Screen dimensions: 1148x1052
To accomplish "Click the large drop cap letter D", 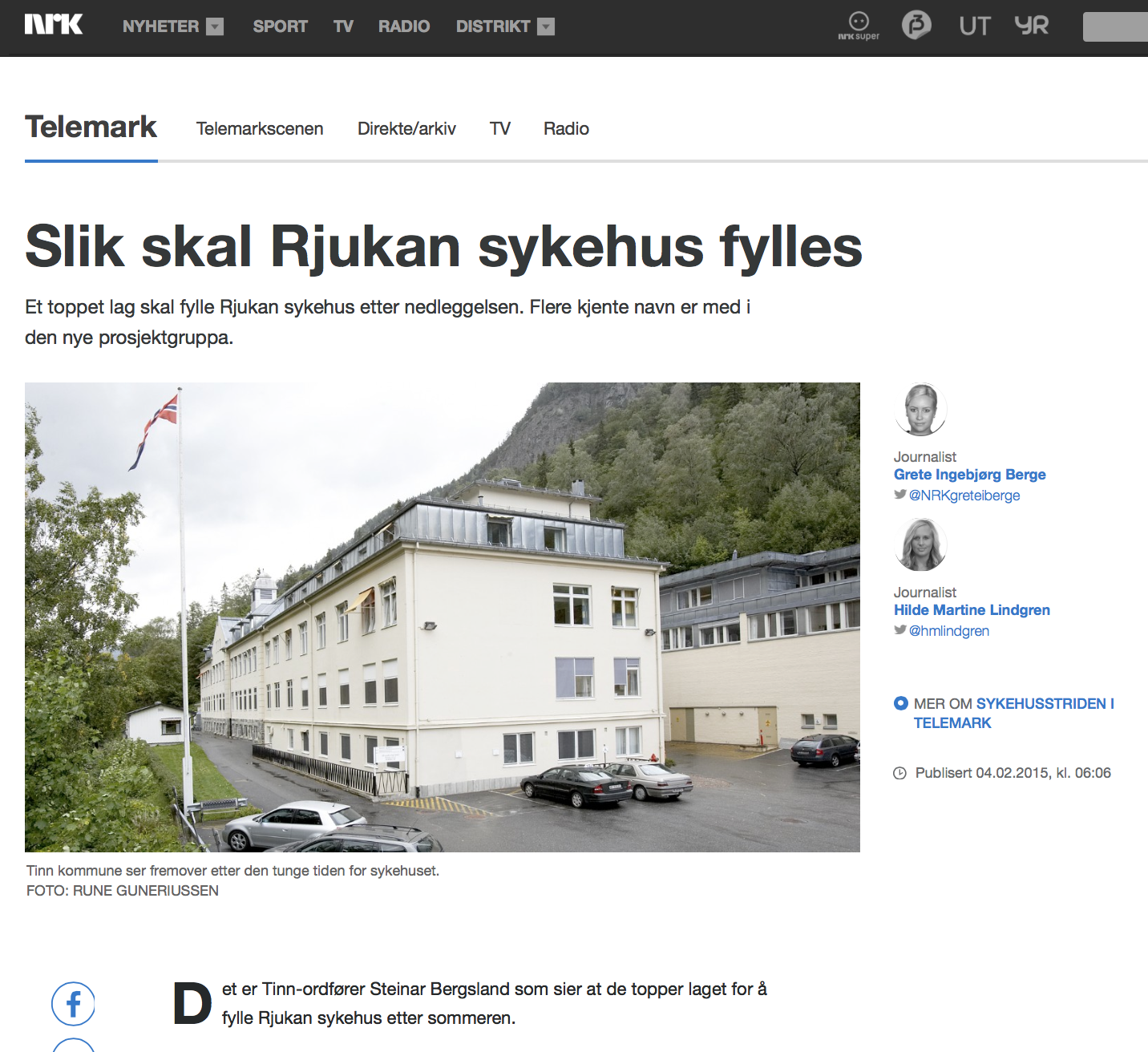I will (192, 1003).
